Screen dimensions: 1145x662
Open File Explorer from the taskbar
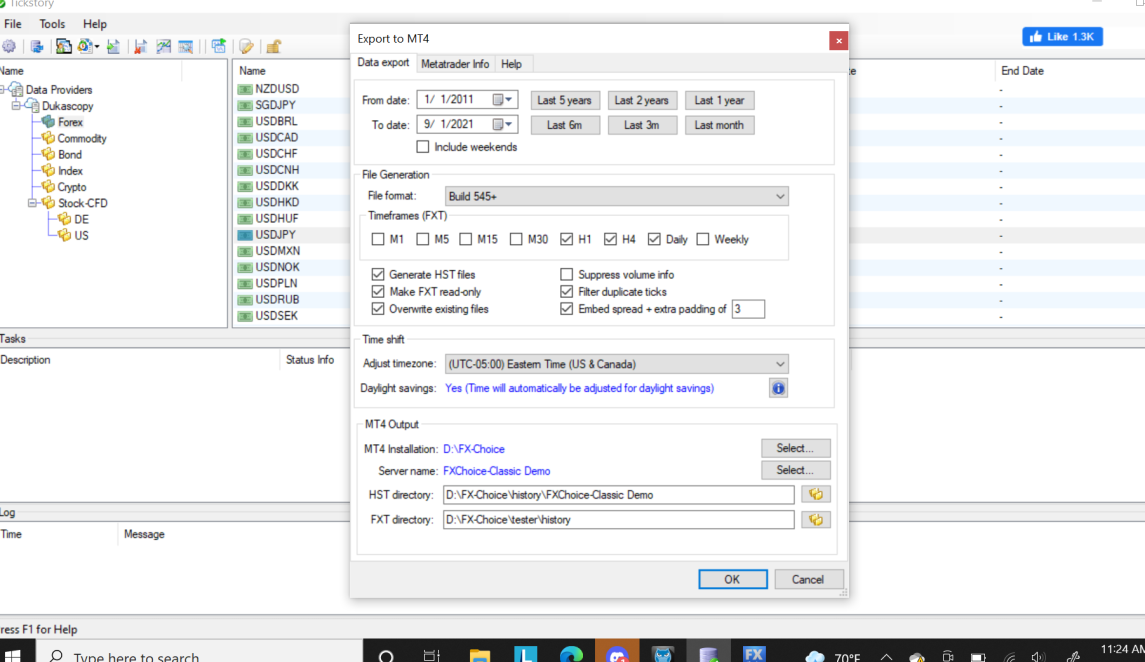(x=480, y=655)
